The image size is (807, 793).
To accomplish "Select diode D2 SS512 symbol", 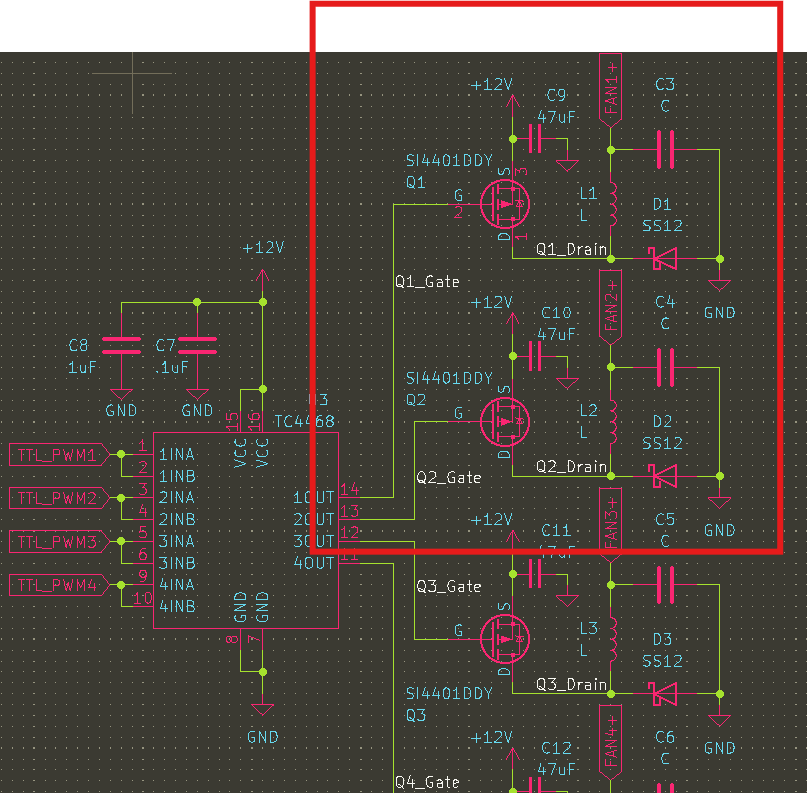I will coord(660,476).
